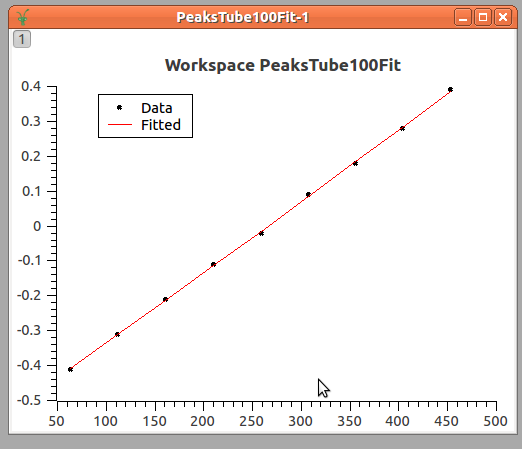Maximize the PeaksTube100Fit-1 window

[483, 17]
